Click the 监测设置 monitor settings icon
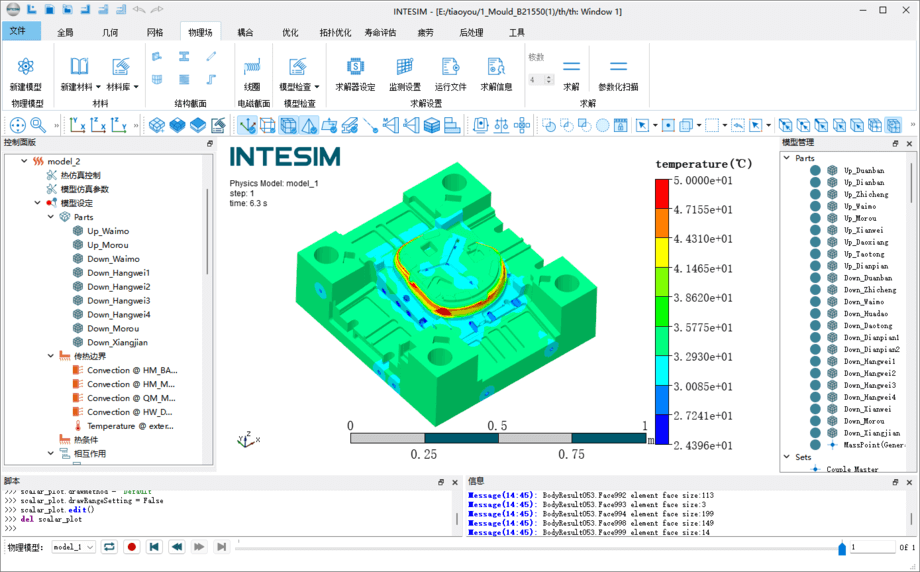 pos(405,67)
